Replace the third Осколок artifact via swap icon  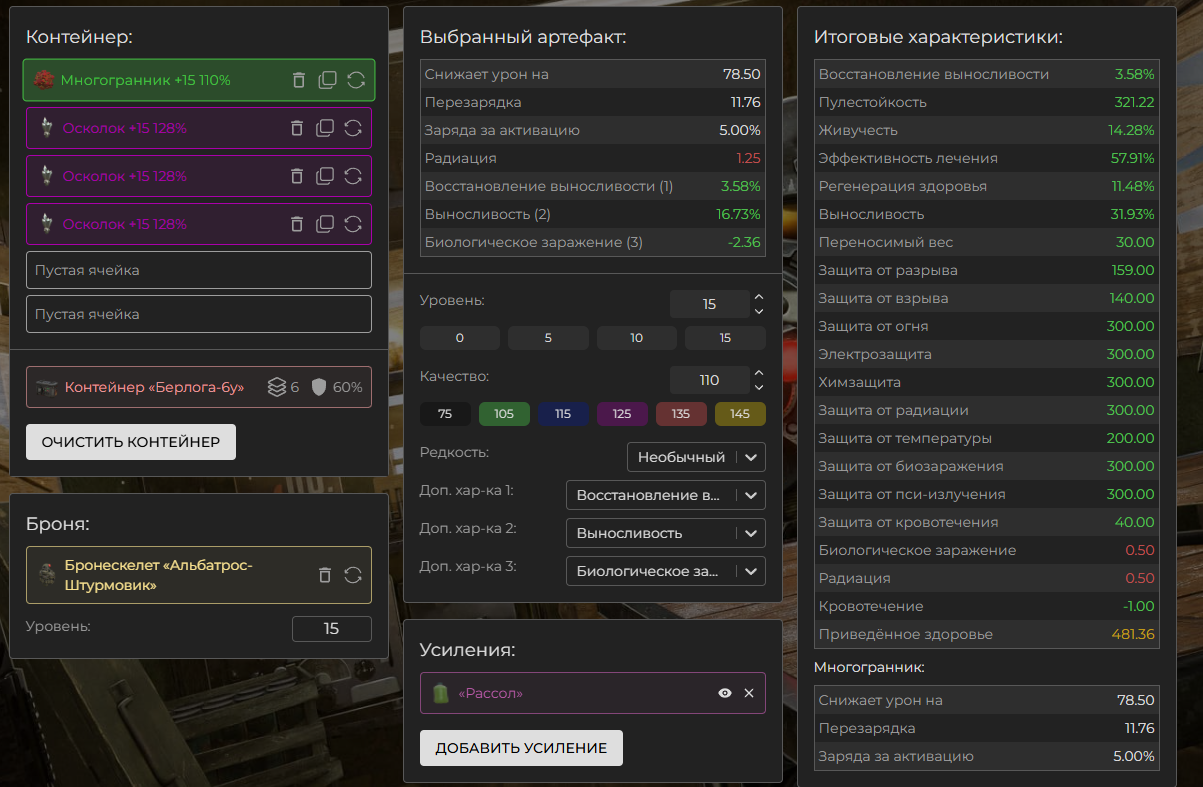(353, 224)
